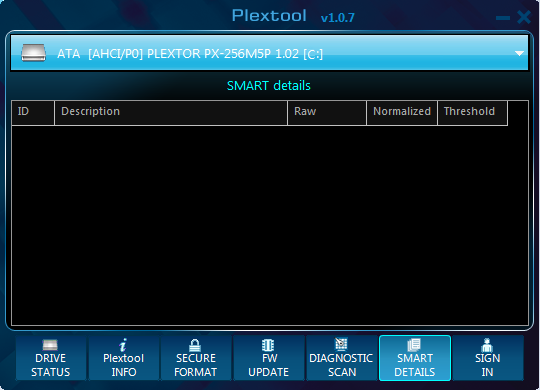Screen dimensions: 540x390
Task: Click the Threshold column header
Action: coord(472,113)
